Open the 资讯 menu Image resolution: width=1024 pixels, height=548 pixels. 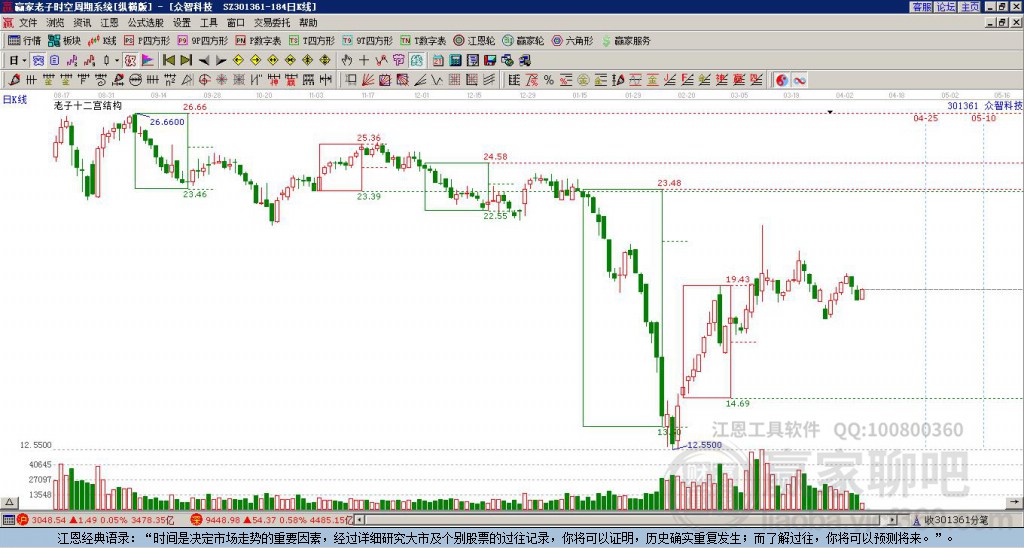pyautogui.click(x=82, y=23)
